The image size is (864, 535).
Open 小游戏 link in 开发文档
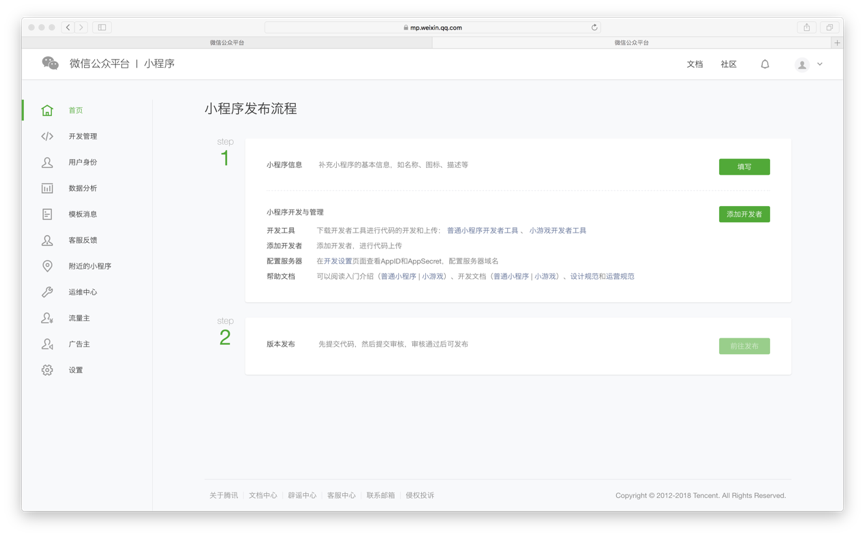coord(545,277)
